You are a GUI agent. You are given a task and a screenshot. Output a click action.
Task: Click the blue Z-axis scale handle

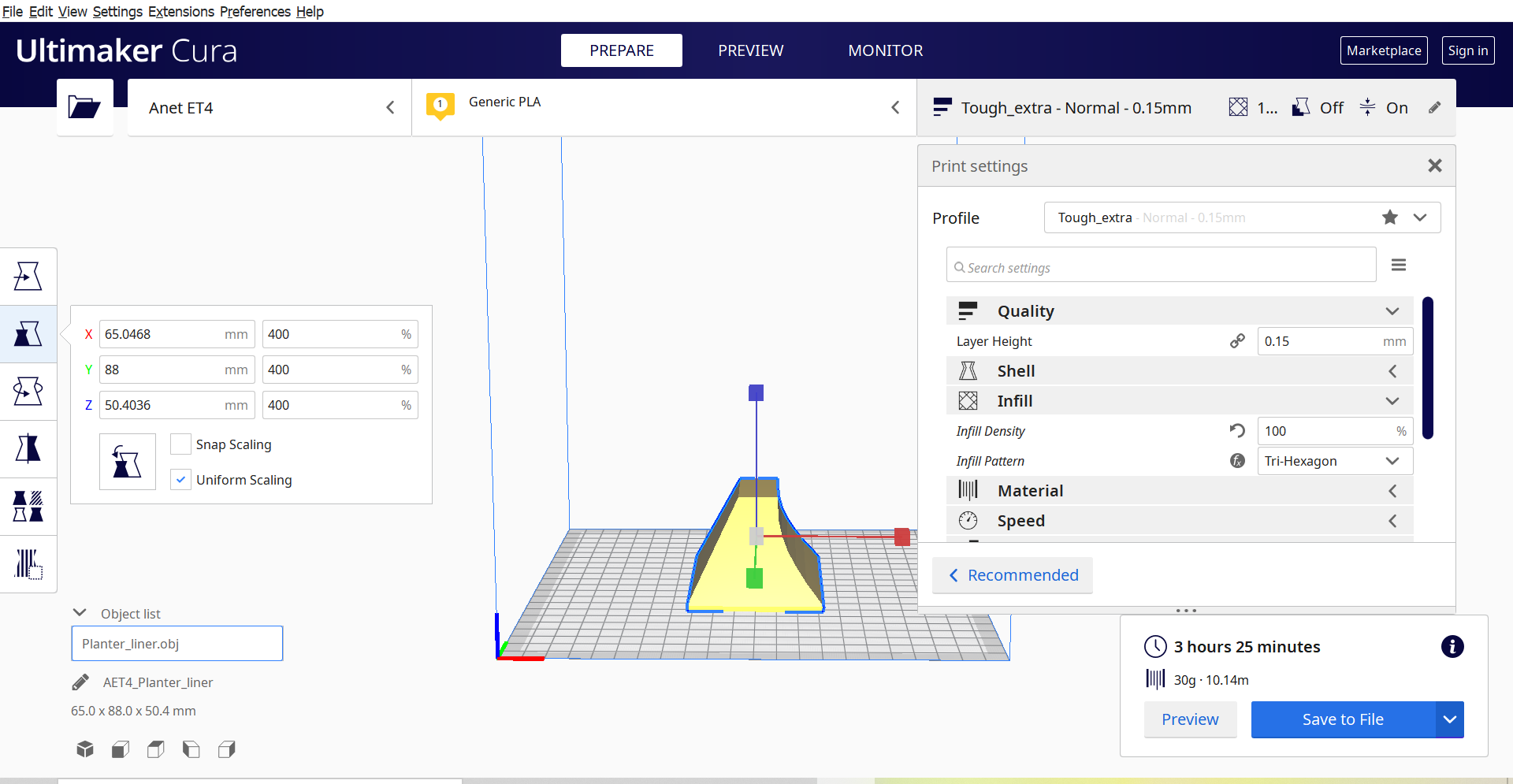pos(756,392)
